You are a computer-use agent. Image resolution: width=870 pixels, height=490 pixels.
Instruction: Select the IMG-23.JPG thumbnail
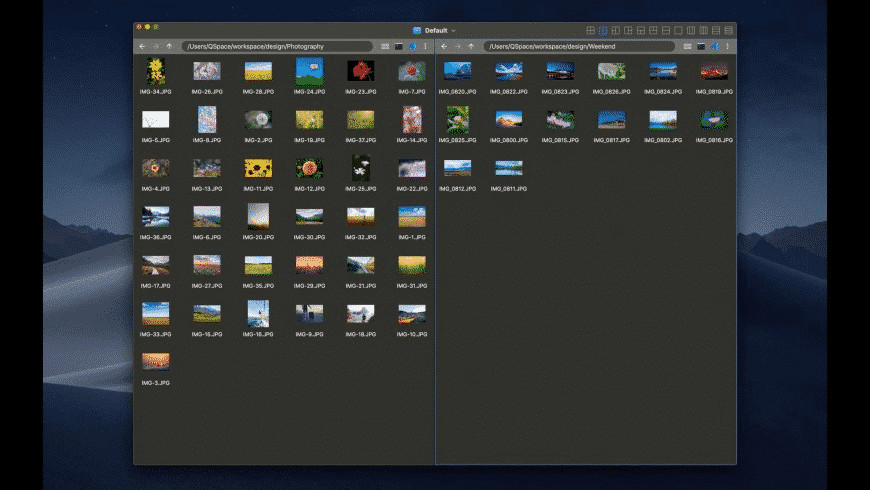[x=361, y=71]
